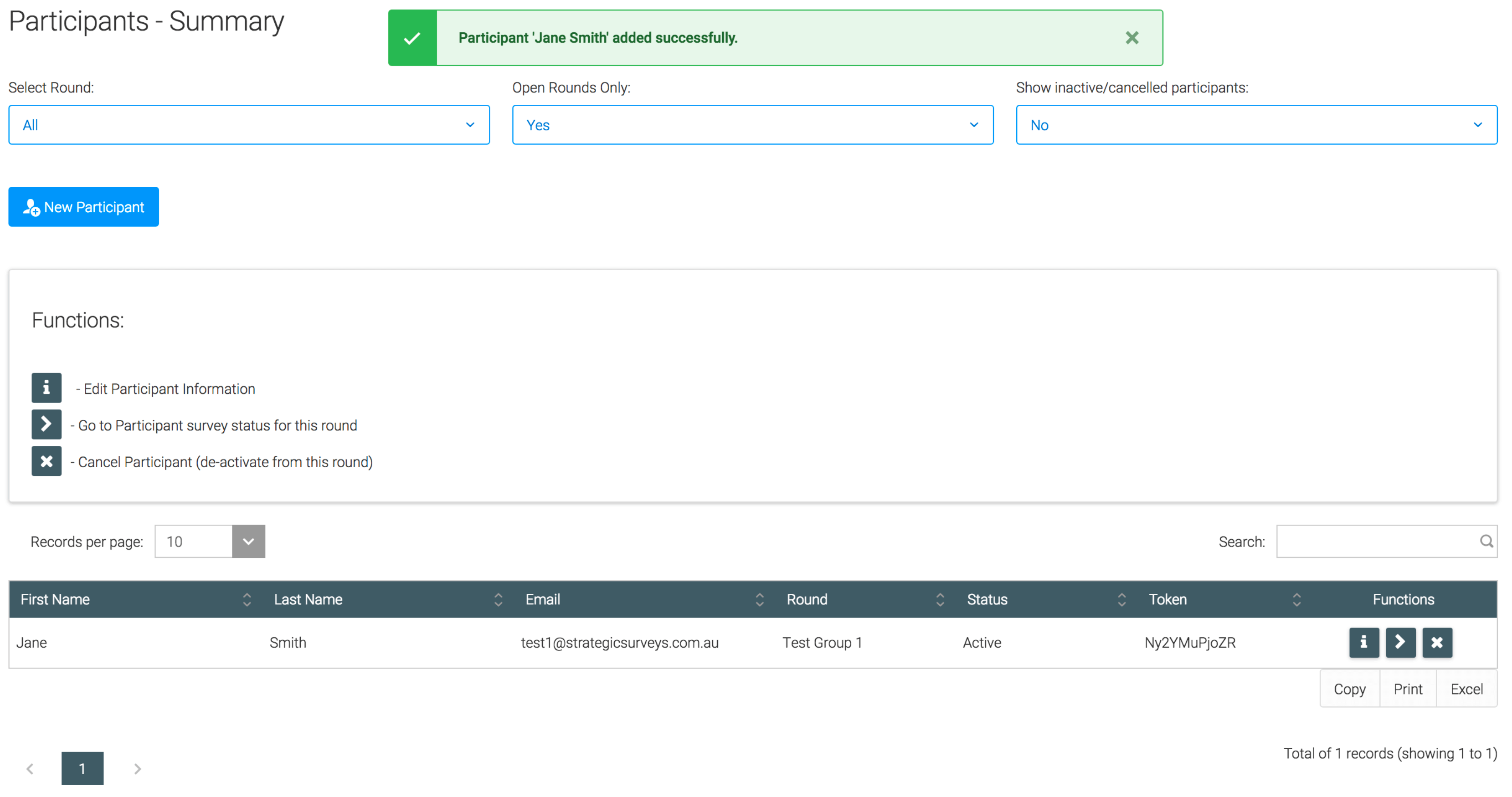Go to the next page arrow
Screen dimensions: 1512x797
pos(137,768)
